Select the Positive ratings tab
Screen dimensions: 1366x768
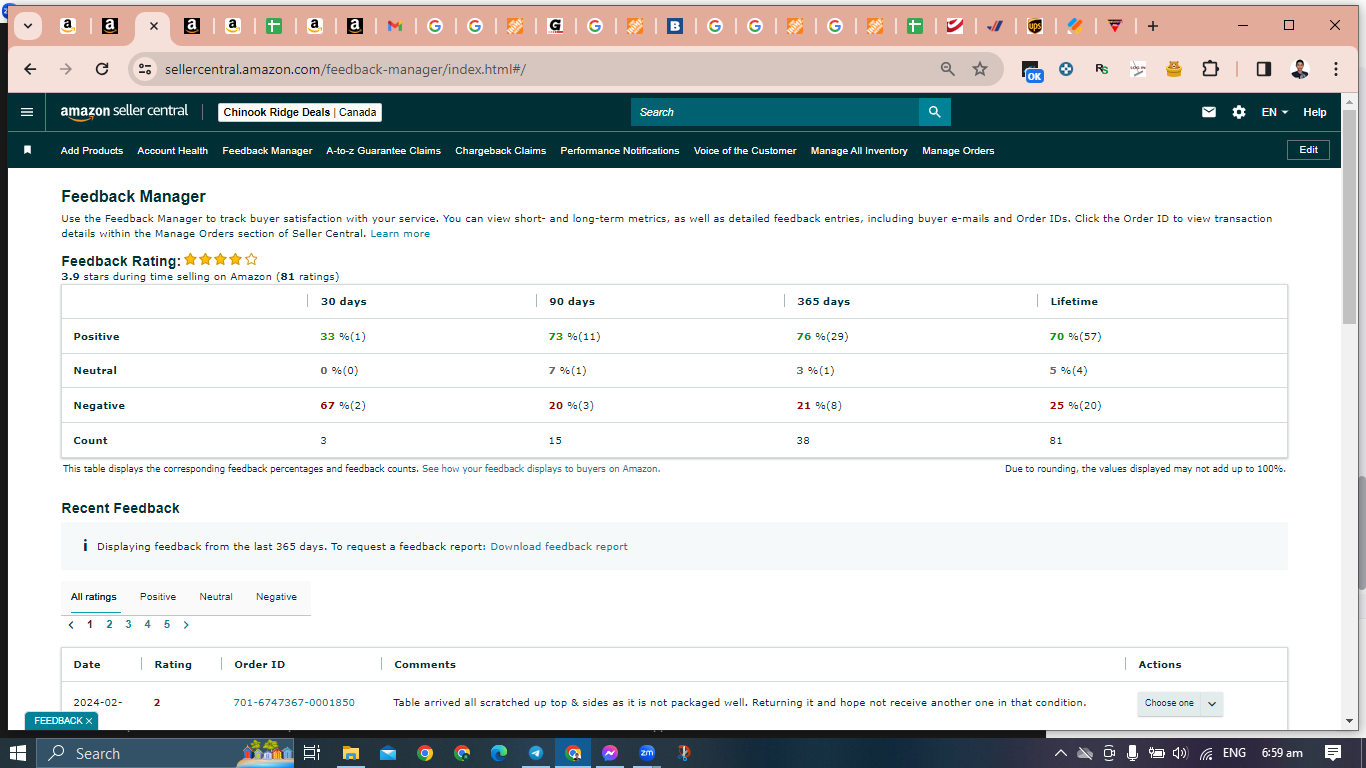[158, 597]
